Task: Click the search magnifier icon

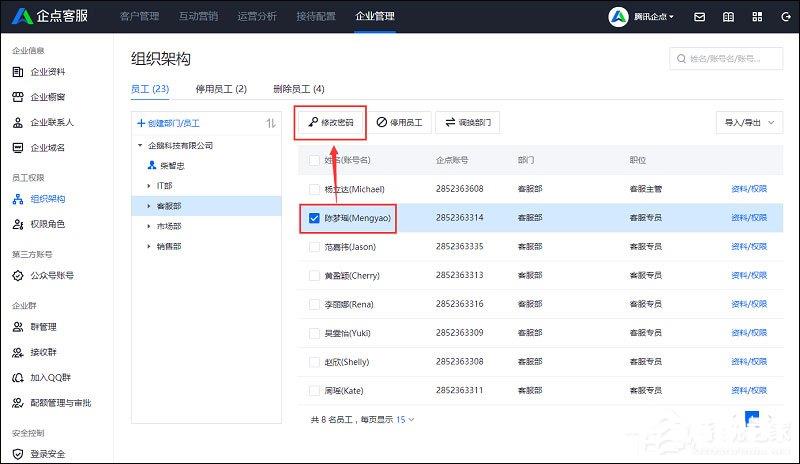Action: 681,59
